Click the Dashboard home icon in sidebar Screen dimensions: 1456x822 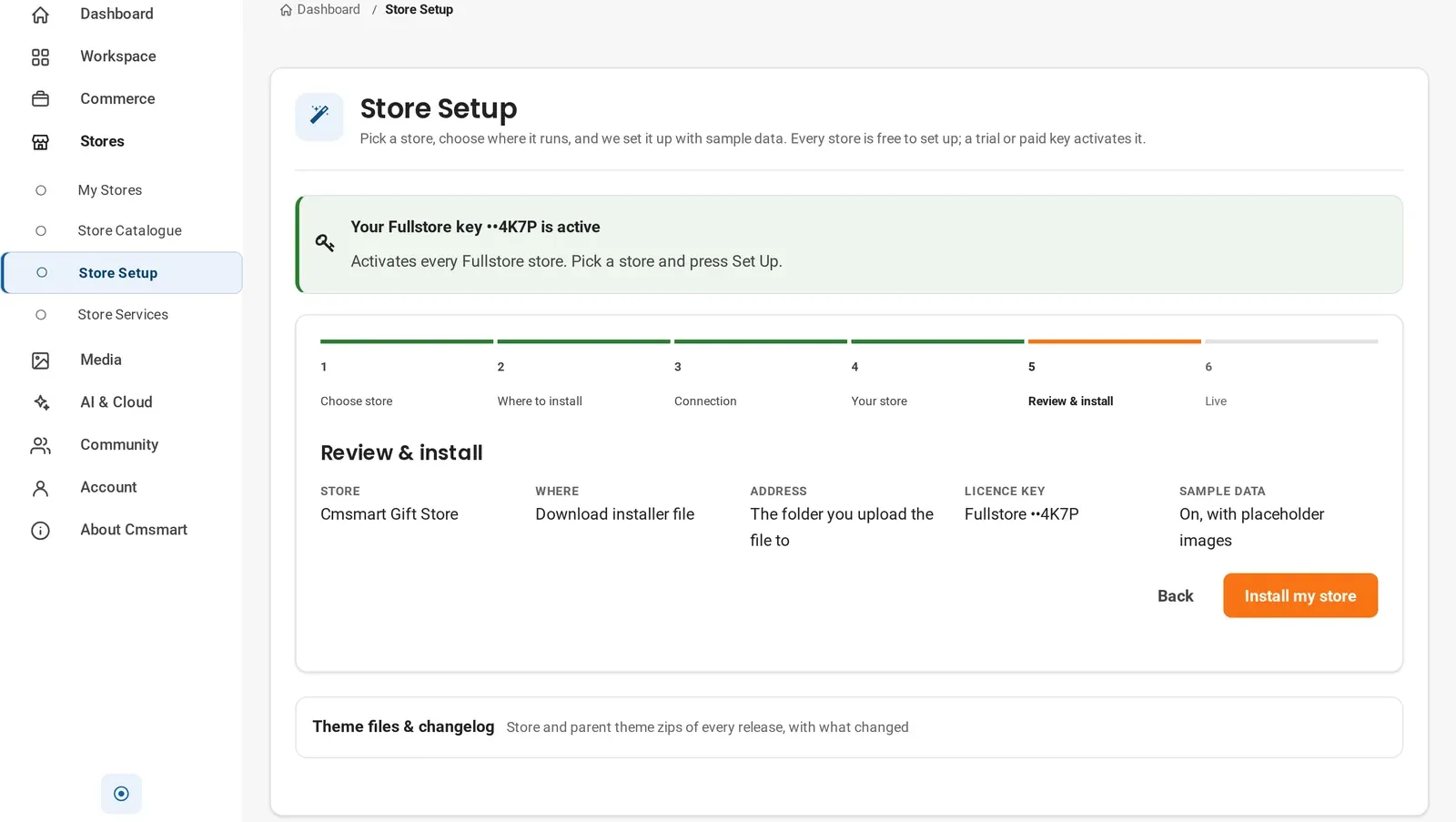40,15
